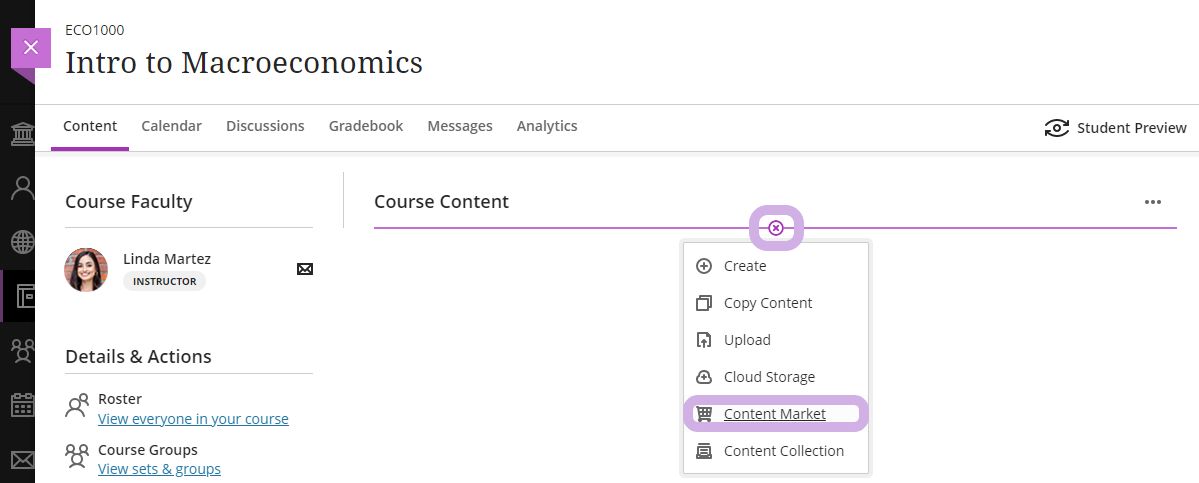
Task: Open the Content Market option
Action: pyautogui.click(x=774, y=414)
